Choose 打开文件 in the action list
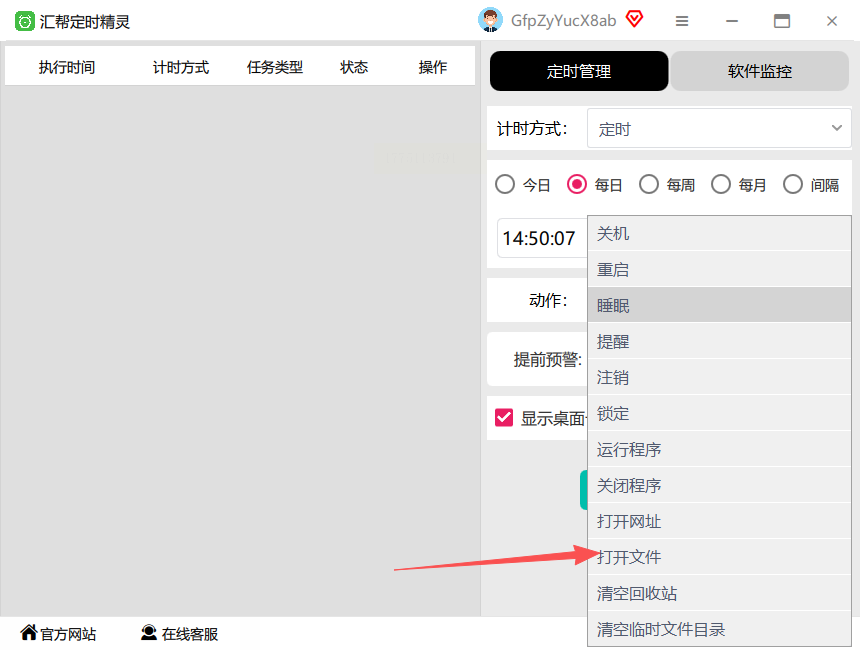 click(719, 557)
